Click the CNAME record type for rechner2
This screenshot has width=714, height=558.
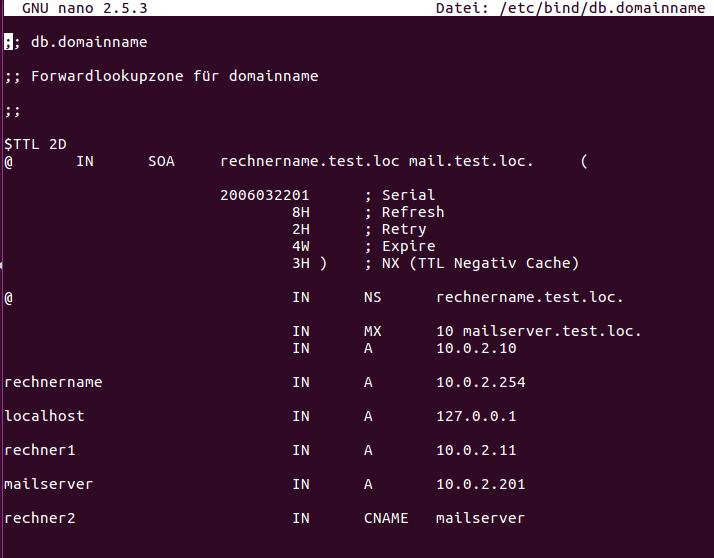click(384, 518)
